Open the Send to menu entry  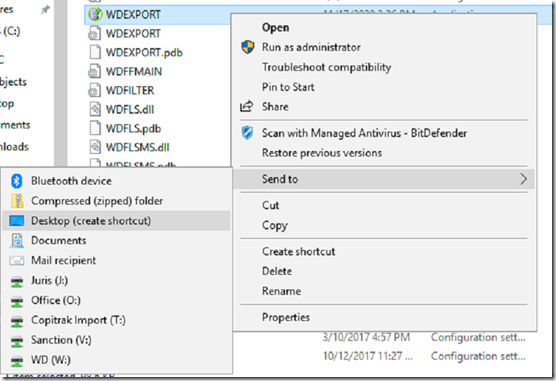pyautogui.click(x=384, y=179)
